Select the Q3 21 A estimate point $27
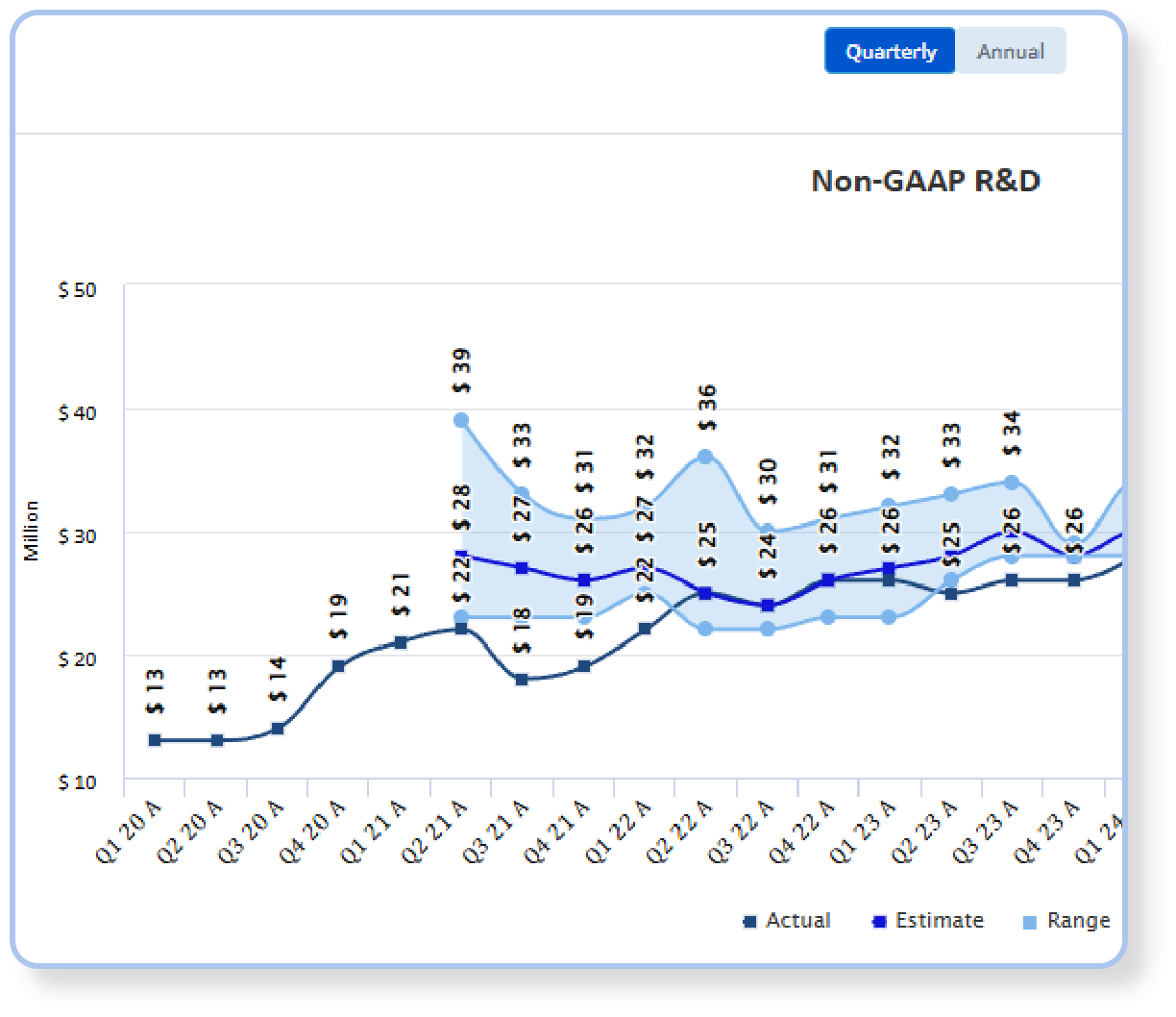The width and height of the screenshot is (1176, 1017). [x=522, y=568]
